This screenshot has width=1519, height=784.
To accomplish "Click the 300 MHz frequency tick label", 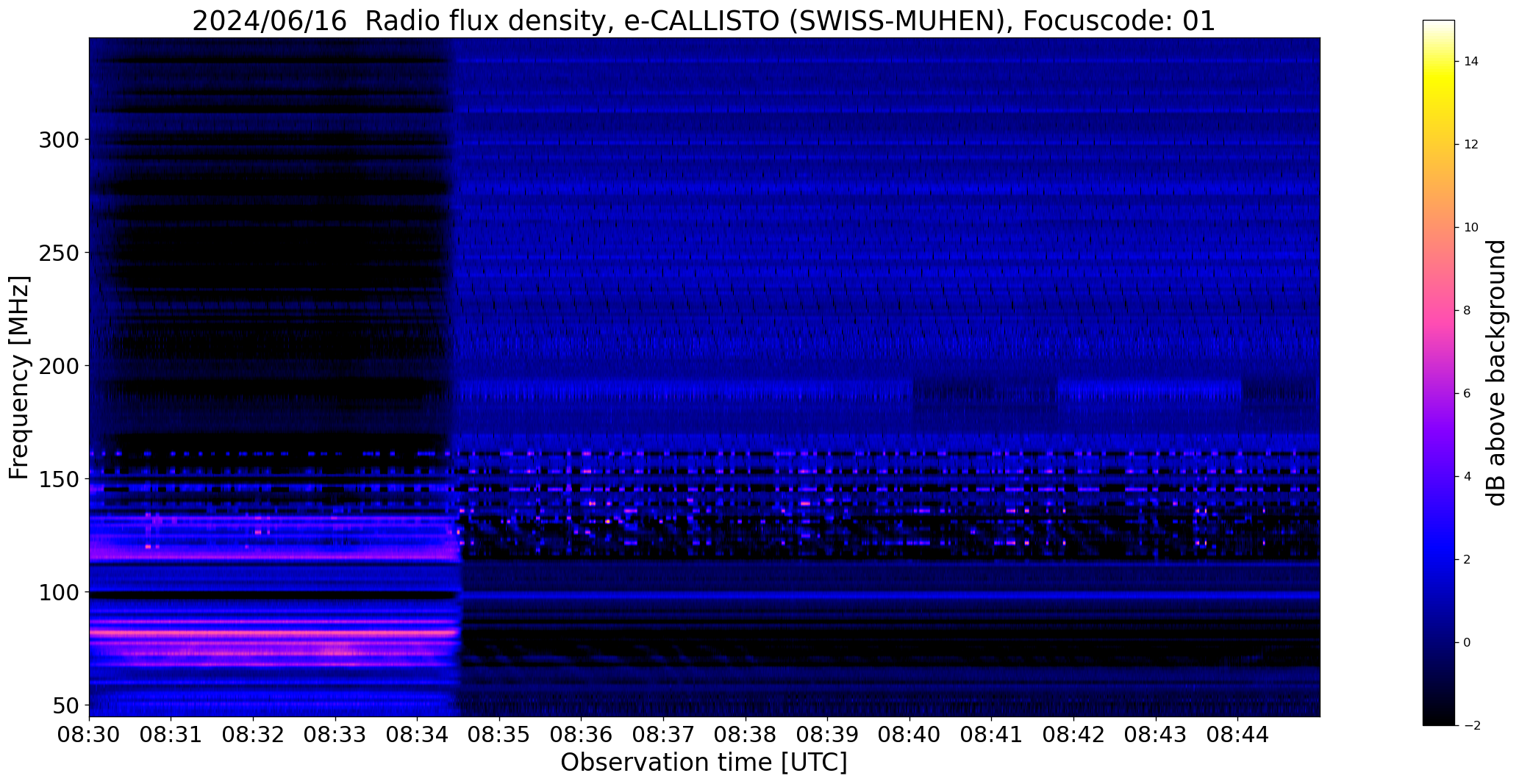I will (x=58, y=140).
